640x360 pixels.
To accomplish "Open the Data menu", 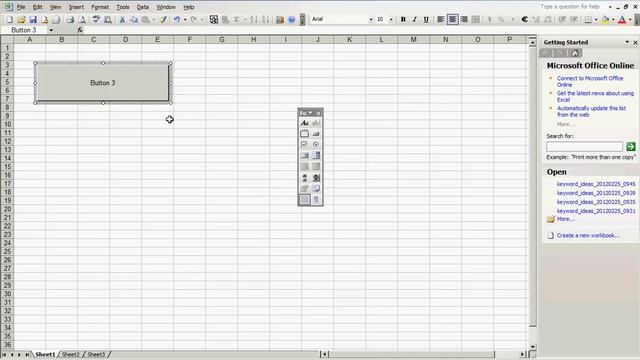I will (142, 7).
